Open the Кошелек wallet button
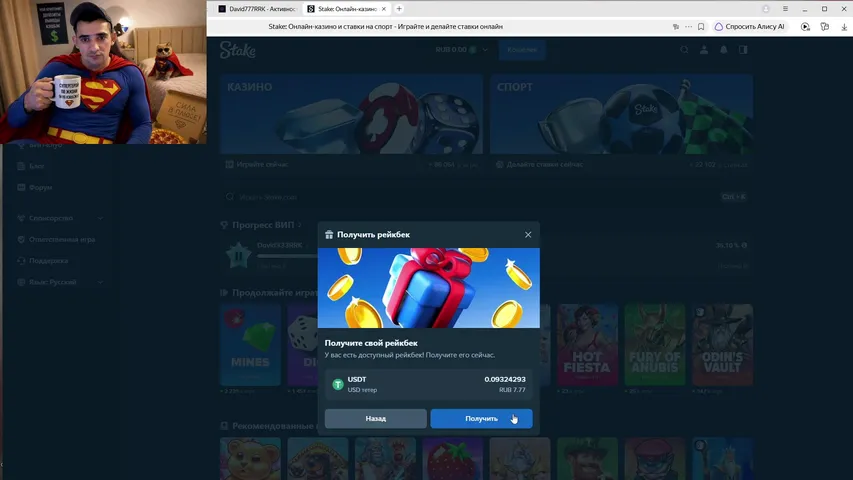The image size is (853, 480). 522,50
